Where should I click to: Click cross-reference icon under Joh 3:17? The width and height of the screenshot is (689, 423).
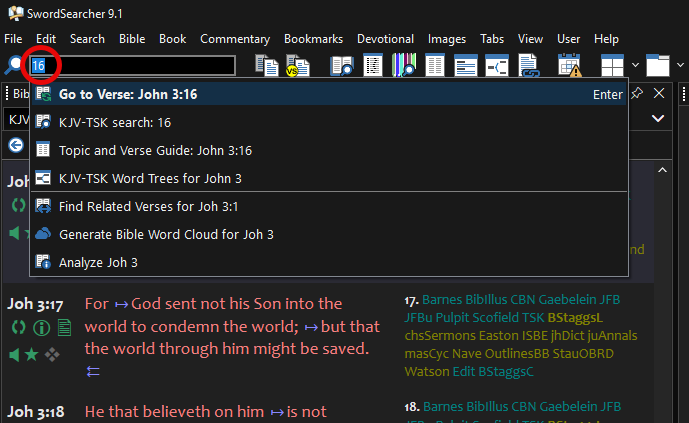[18, 328]
